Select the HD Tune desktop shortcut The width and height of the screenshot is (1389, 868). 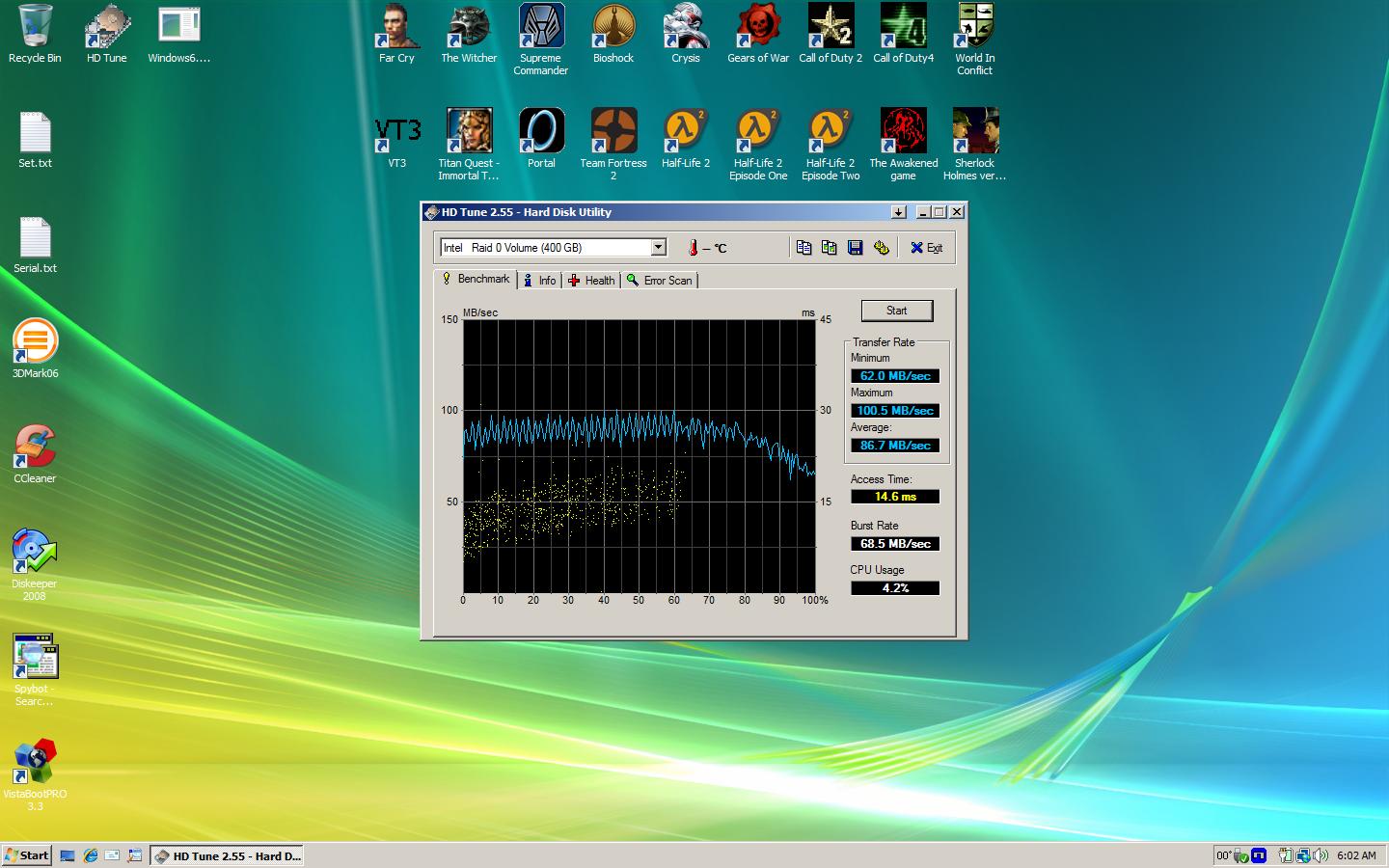107,35
